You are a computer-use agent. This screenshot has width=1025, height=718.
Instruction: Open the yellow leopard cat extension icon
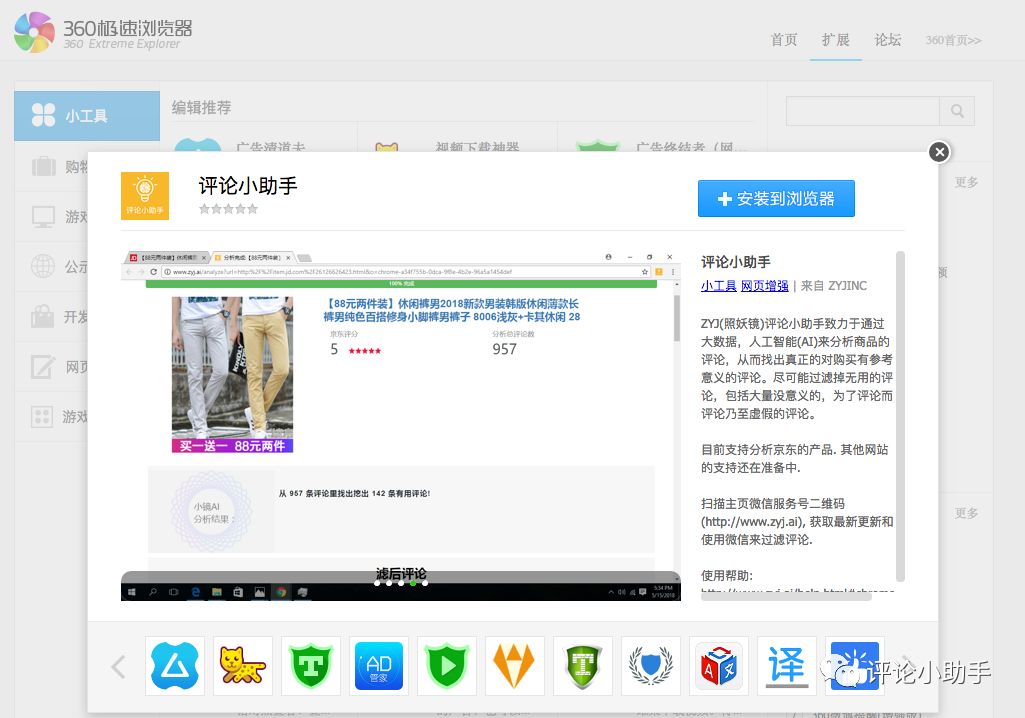coord(243,666)
